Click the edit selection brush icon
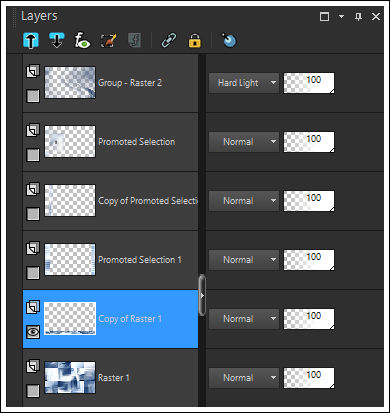Screen dimensions: 390x413 click(x=108, y=41)
